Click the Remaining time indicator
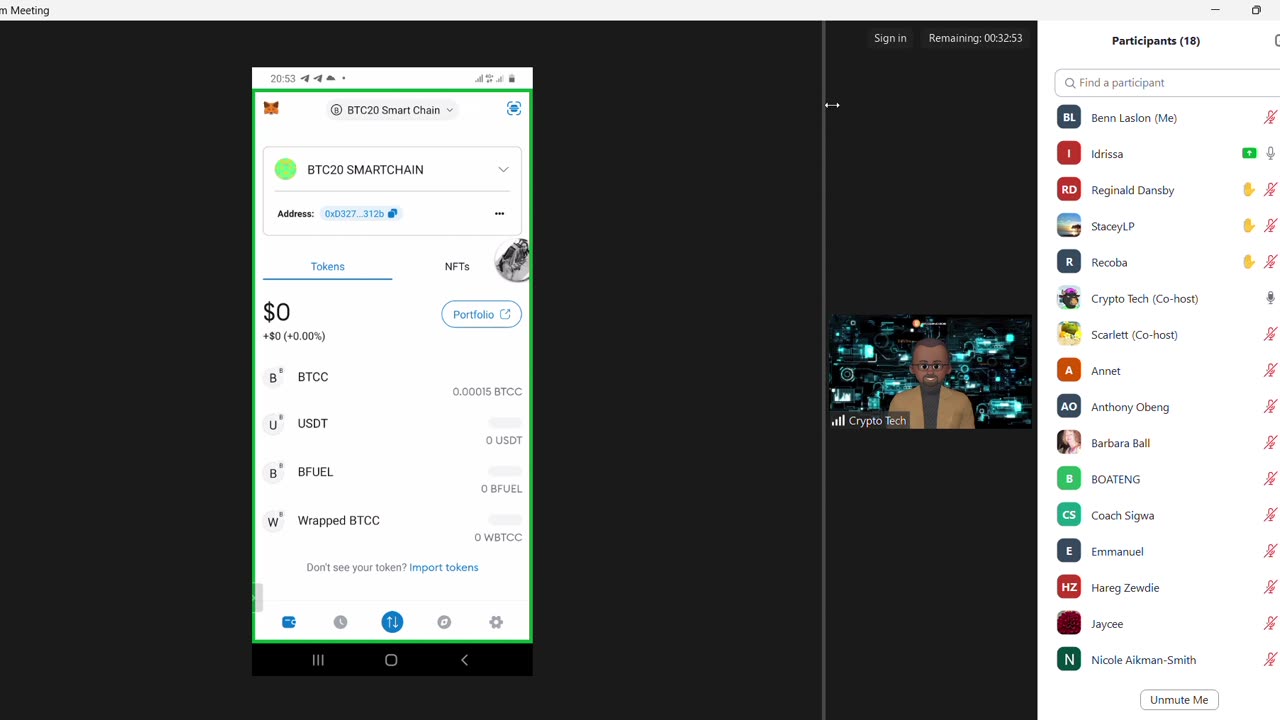Image resolution: width=1280 pixels, height=720 pixels. (975, 38)
